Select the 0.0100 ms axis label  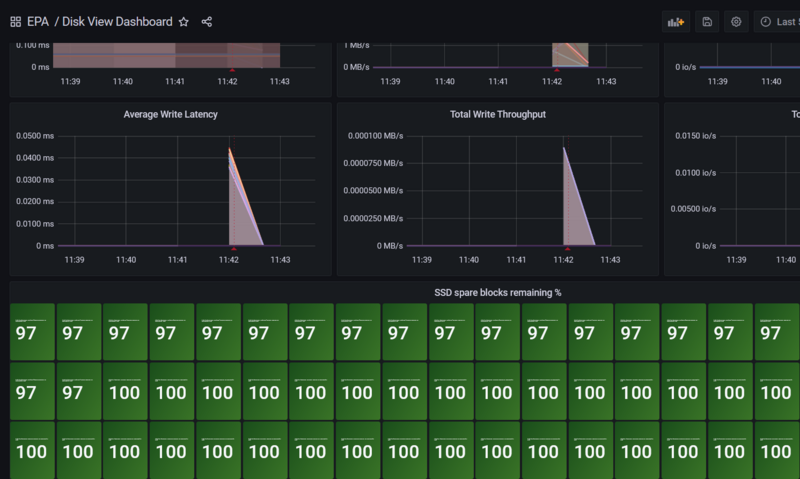pos(35,223)
